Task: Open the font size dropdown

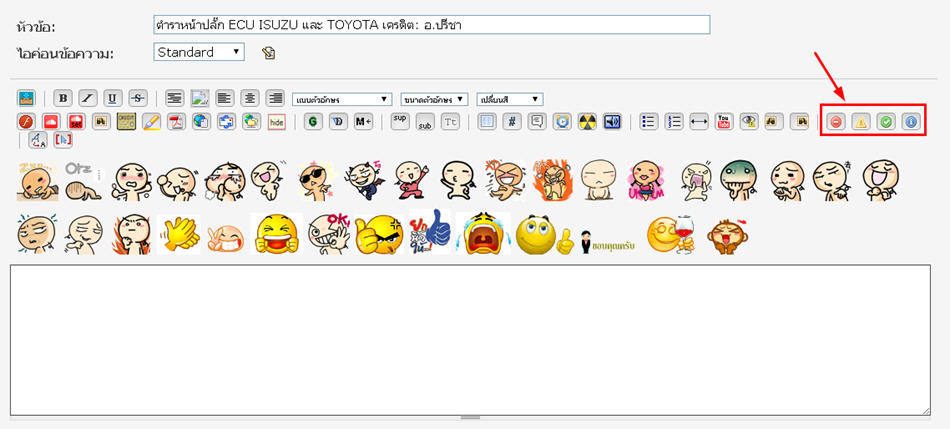Action: 434,99
